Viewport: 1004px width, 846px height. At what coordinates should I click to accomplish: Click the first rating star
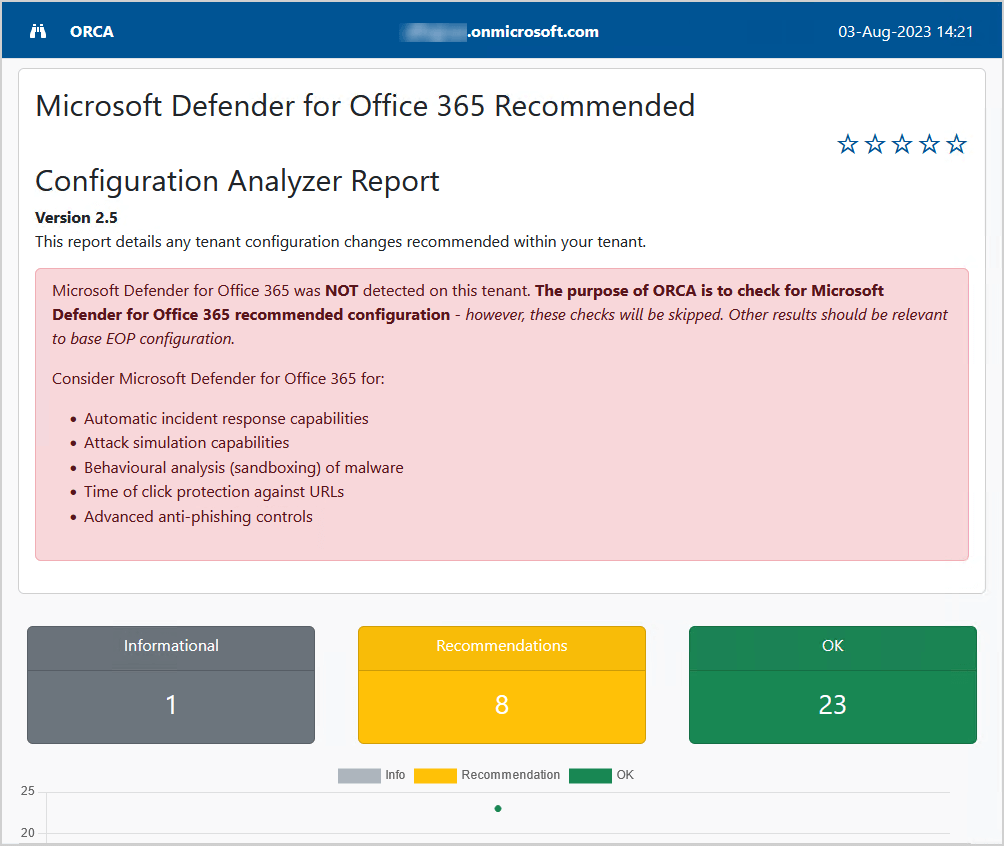point(848,145)
